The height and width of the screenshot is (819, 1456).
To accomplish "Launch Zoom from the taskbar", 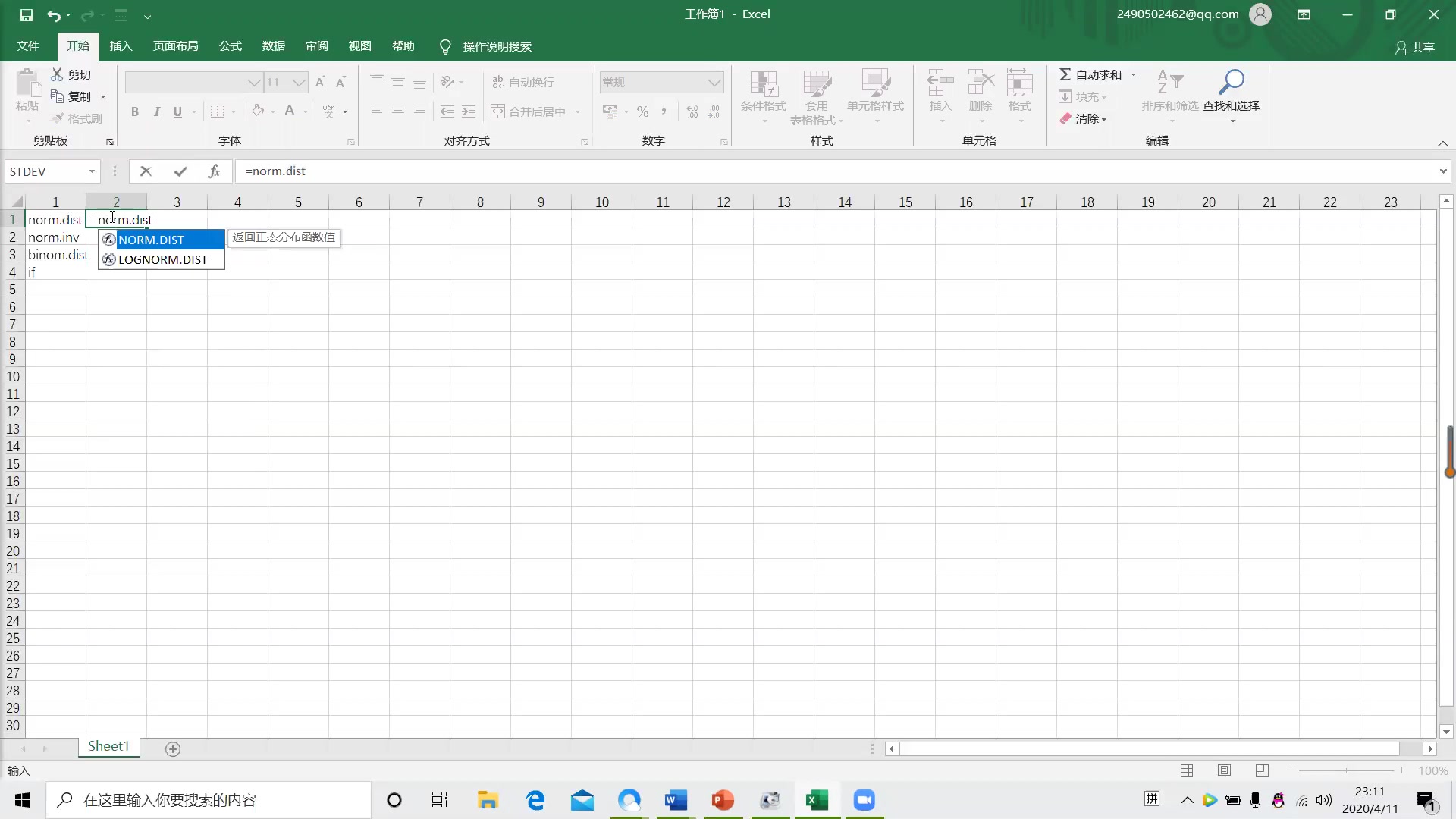I will [864, 800].
